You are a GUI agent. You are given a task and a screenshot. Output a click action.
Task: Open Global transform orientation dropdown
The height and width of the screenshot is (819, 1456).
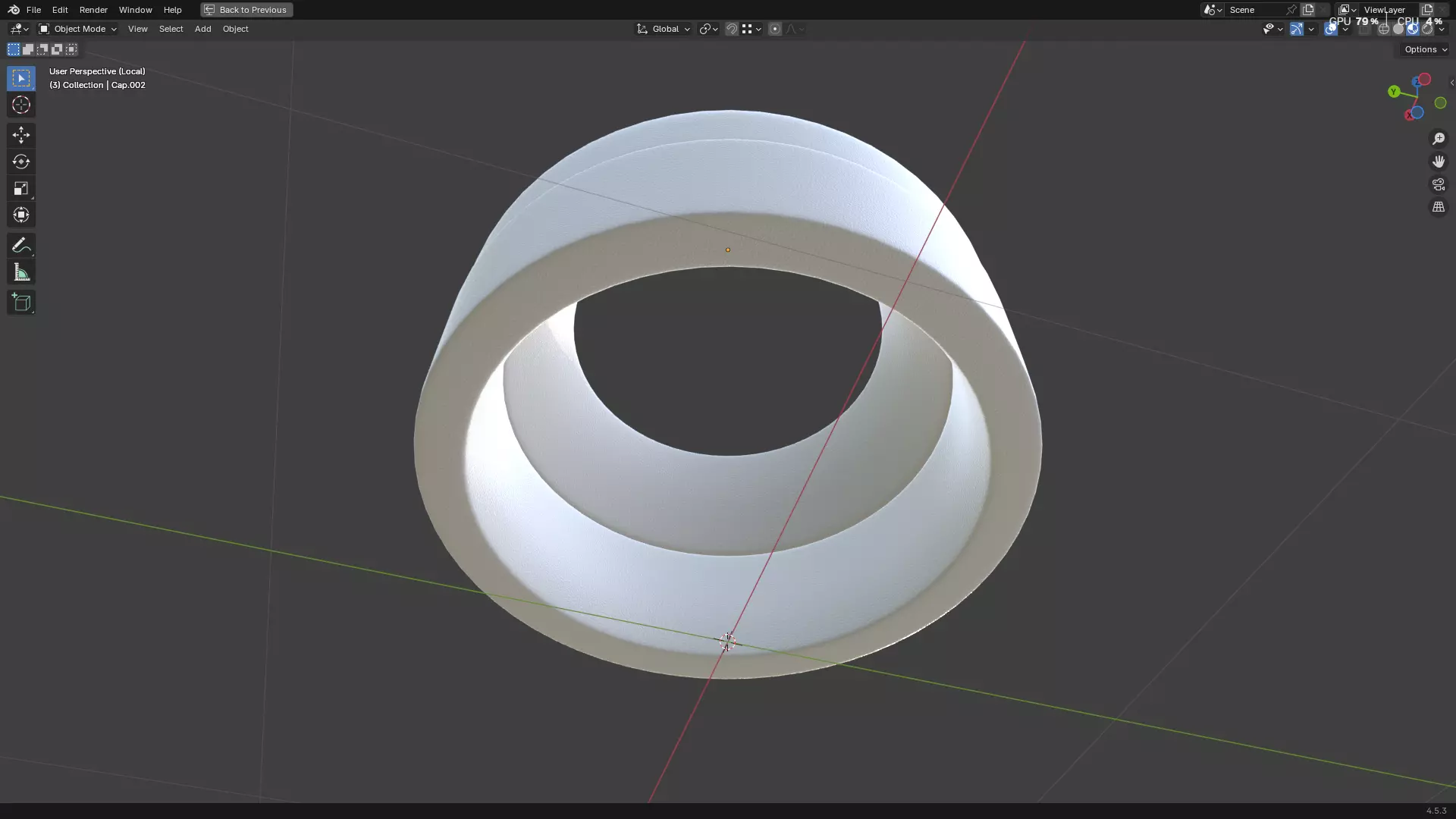pyautogui.click(x=664, y=29)
